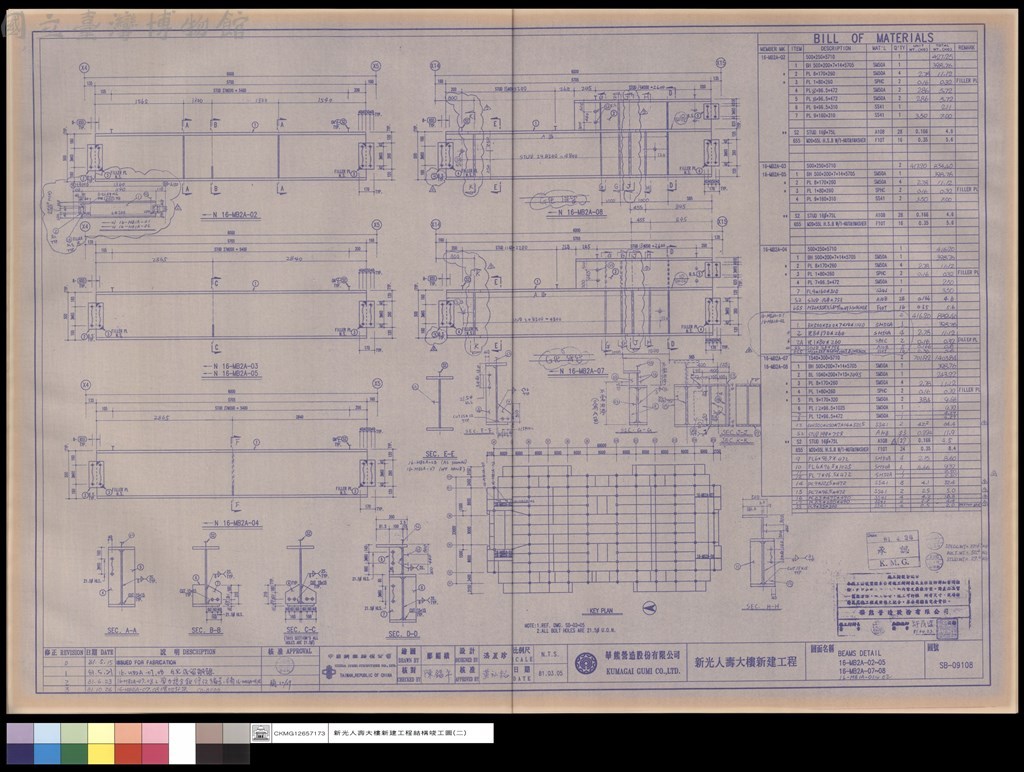The height and width of the screenshot is (772, 1024).
Task: Click the X14 grid bubble above beam 16-MB2A-08
Action: (436, 67)
